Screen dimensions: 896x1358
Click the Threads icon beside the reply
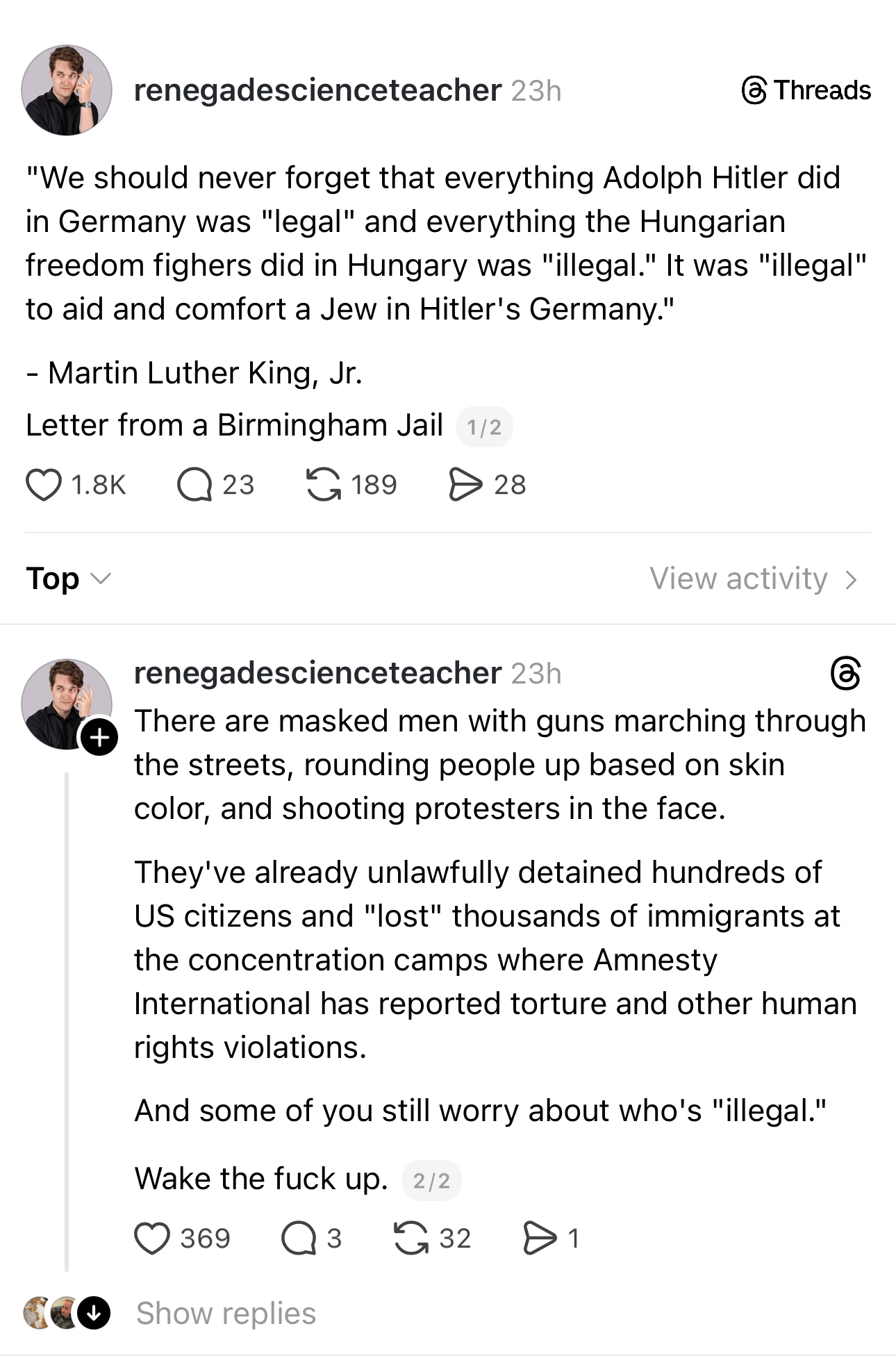(x=845, y=673)
